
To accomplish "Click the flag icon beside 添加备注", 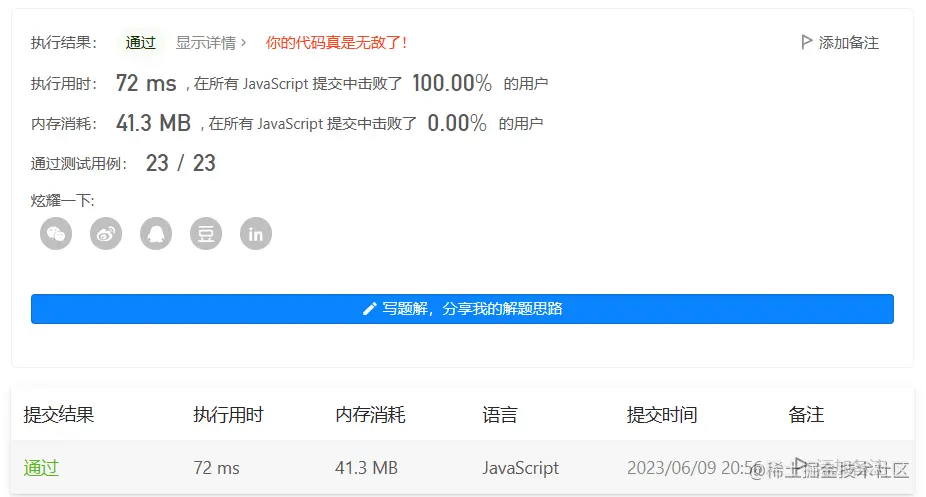I will pos(806,42).
